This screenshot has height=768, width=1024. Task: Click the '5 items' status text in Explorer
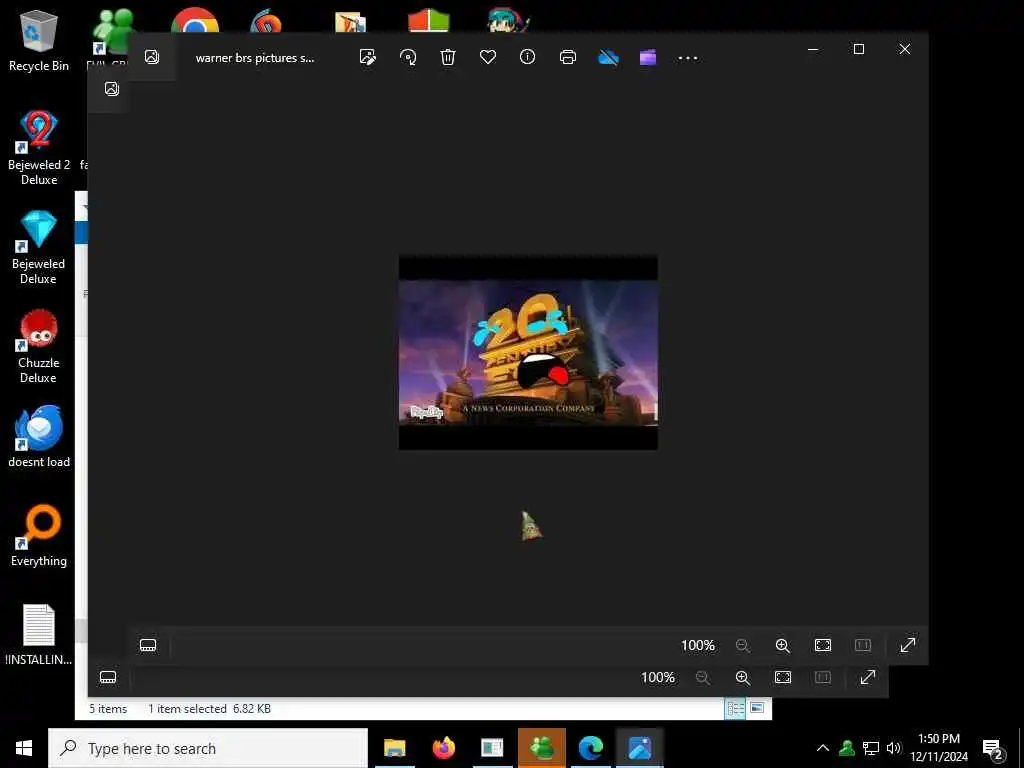(108, 709)
